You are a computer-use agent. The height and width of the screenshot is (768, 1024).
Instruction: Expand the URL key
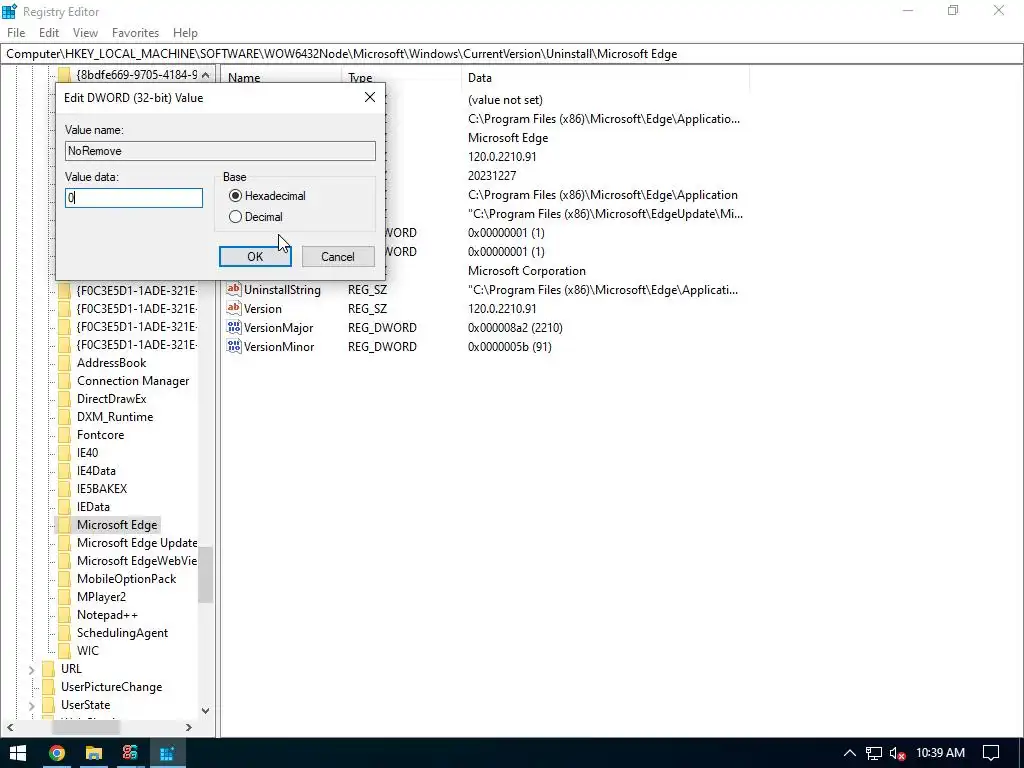click(x=31, y=669)
